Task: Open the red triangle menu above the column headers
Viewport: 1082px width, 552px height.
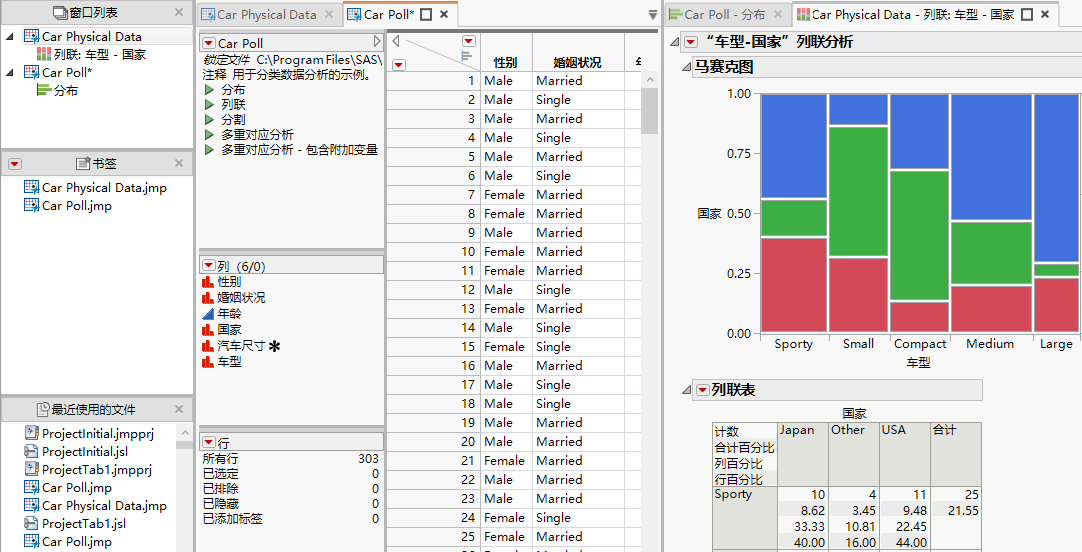Action: [469, 41]
